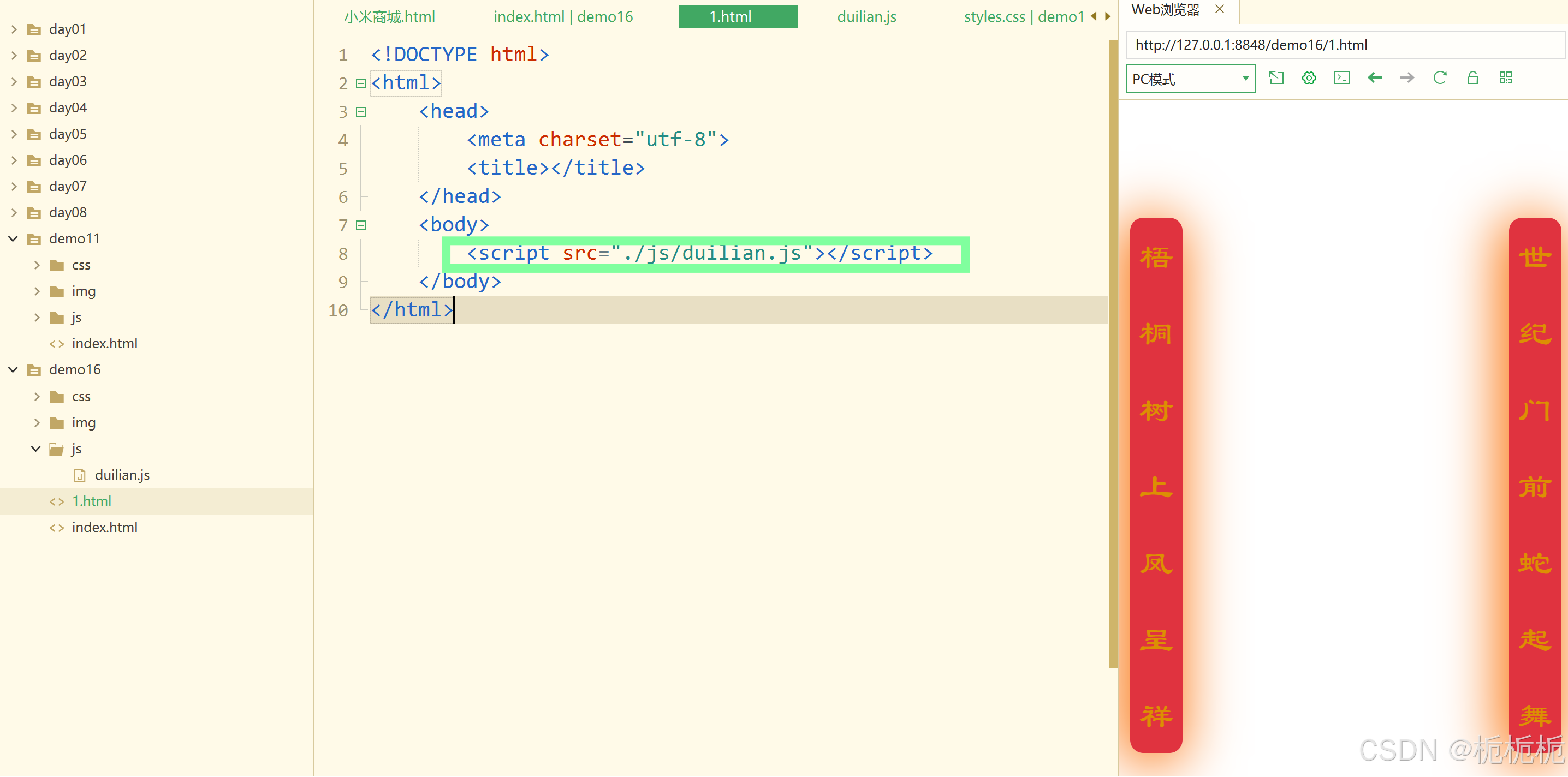Screen dimensions: 1568x777
Task: Collapse the body tag fold marker
Action: pyautogui.click(x=360, y=226)
